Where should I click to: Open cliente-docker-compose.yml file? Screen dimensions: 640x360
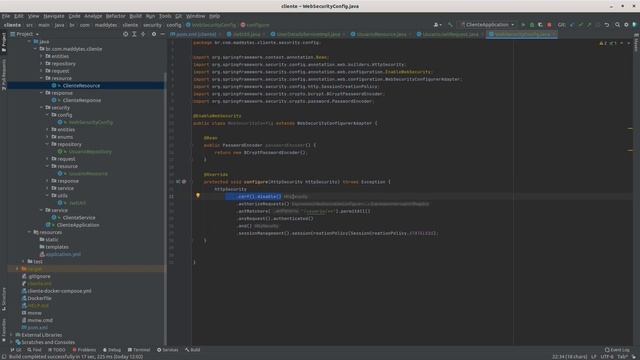click(x=59, y=291)
